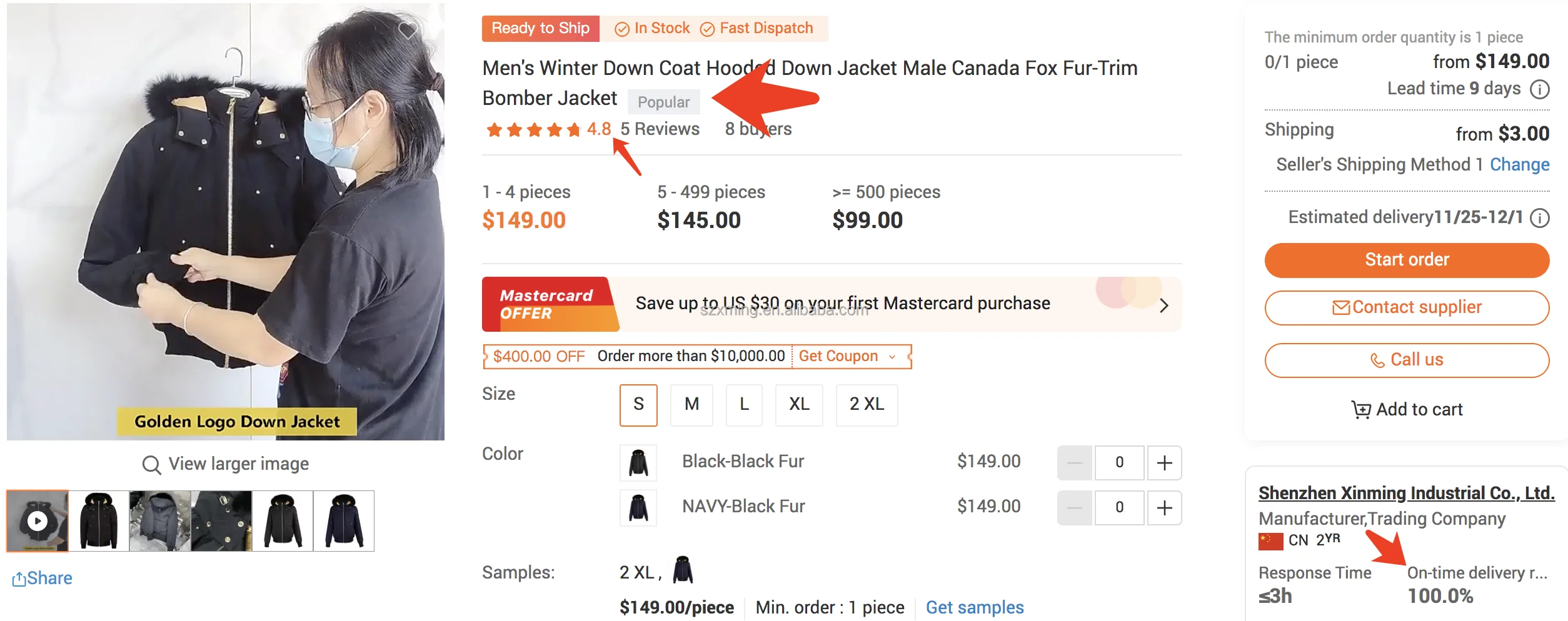The height and width of the screenshot is (621, 1568).
Task: Select the NAVY-Black Fur color swatch
Action: pos(638,507)
